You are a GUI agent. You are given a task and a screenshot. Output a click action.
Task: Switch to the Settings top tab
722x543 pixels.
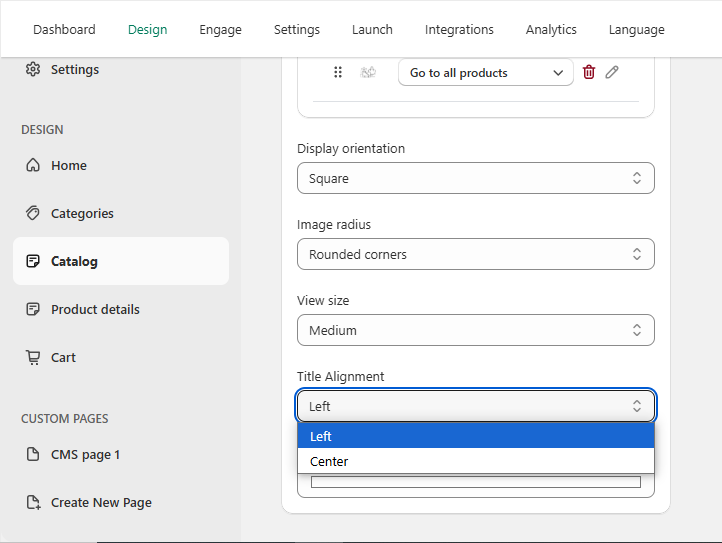[297, 29]
